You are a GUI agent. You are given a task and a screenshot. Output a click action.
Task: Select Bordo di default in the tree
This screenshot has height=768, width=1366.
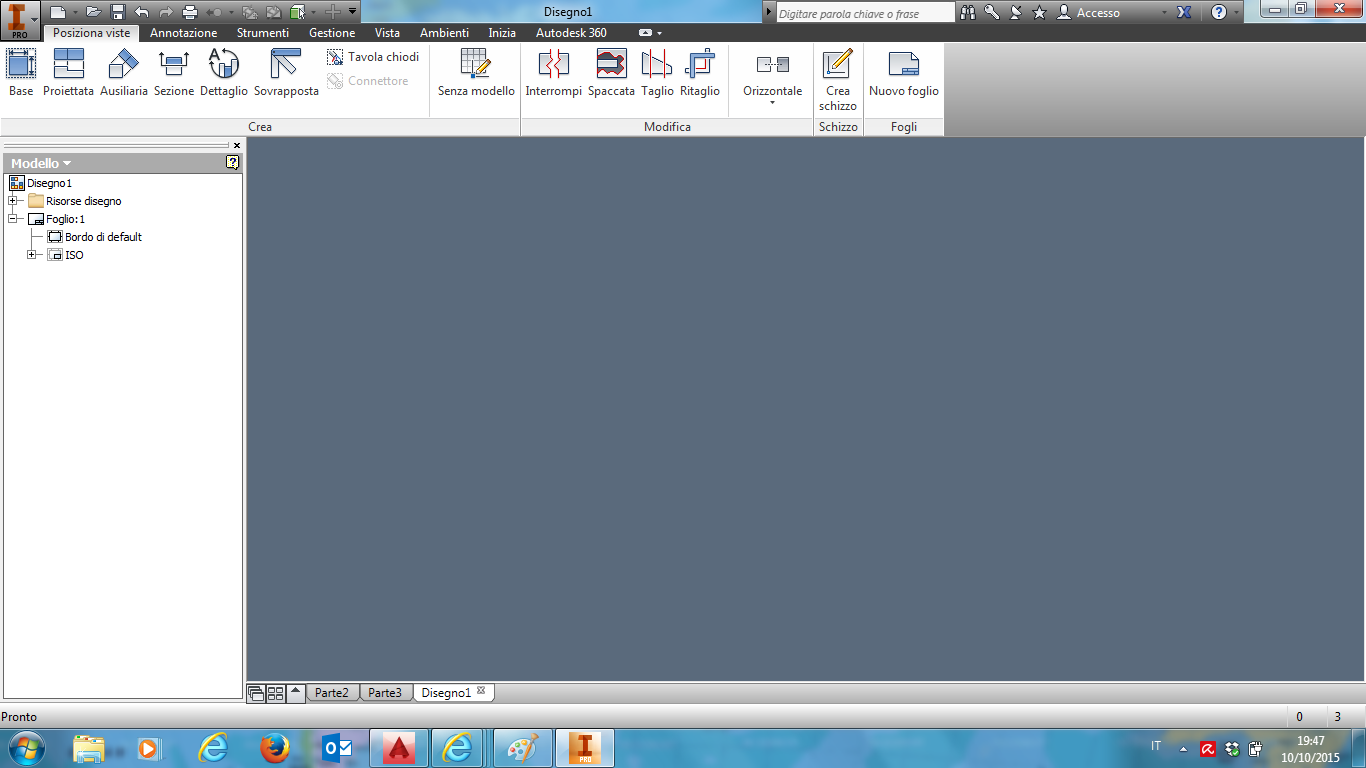pyautogui.click(x=103, y=236)
